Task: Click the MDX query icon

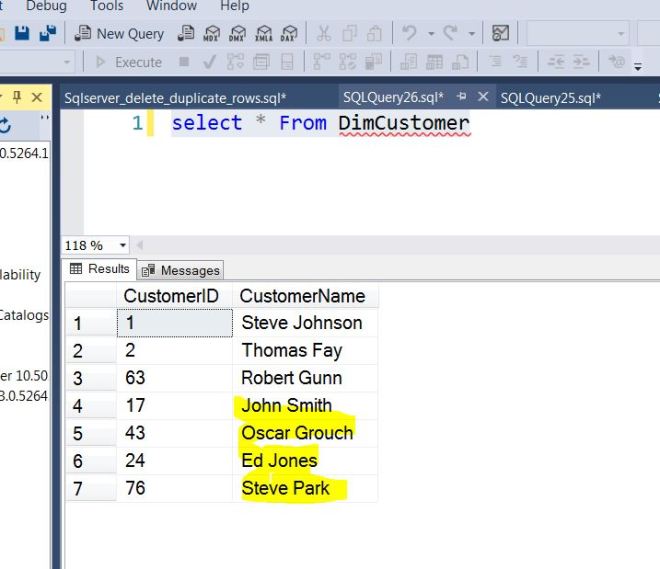Action: click(x=211, y=34)
